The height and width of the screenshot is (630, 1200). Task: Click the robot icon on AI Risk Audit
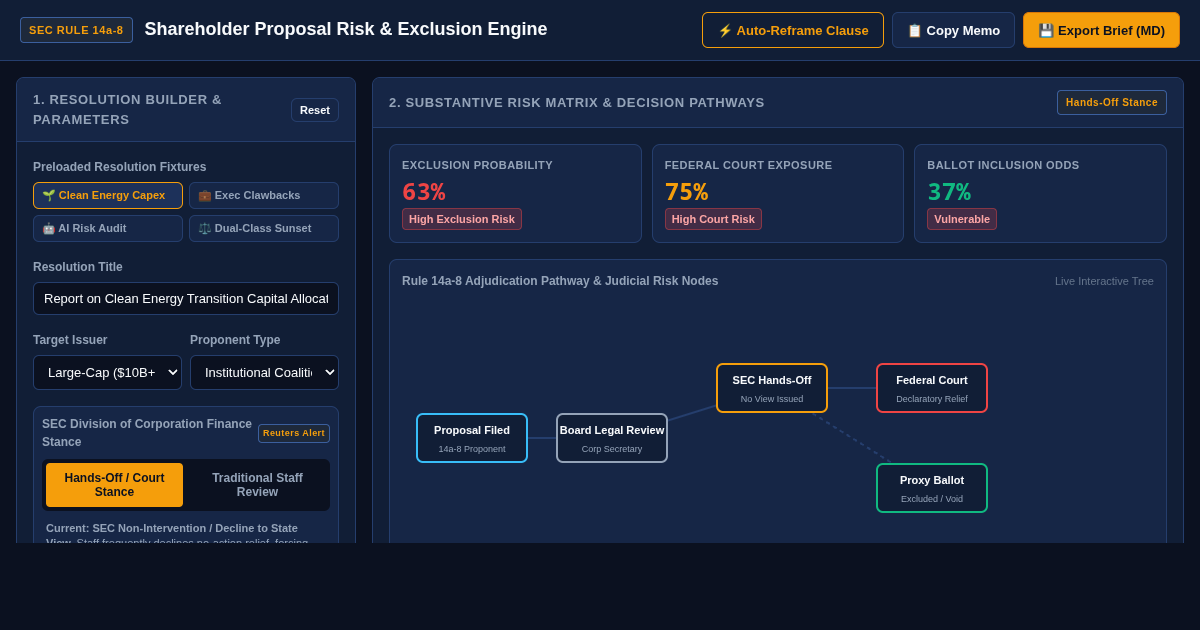(49, 229)
